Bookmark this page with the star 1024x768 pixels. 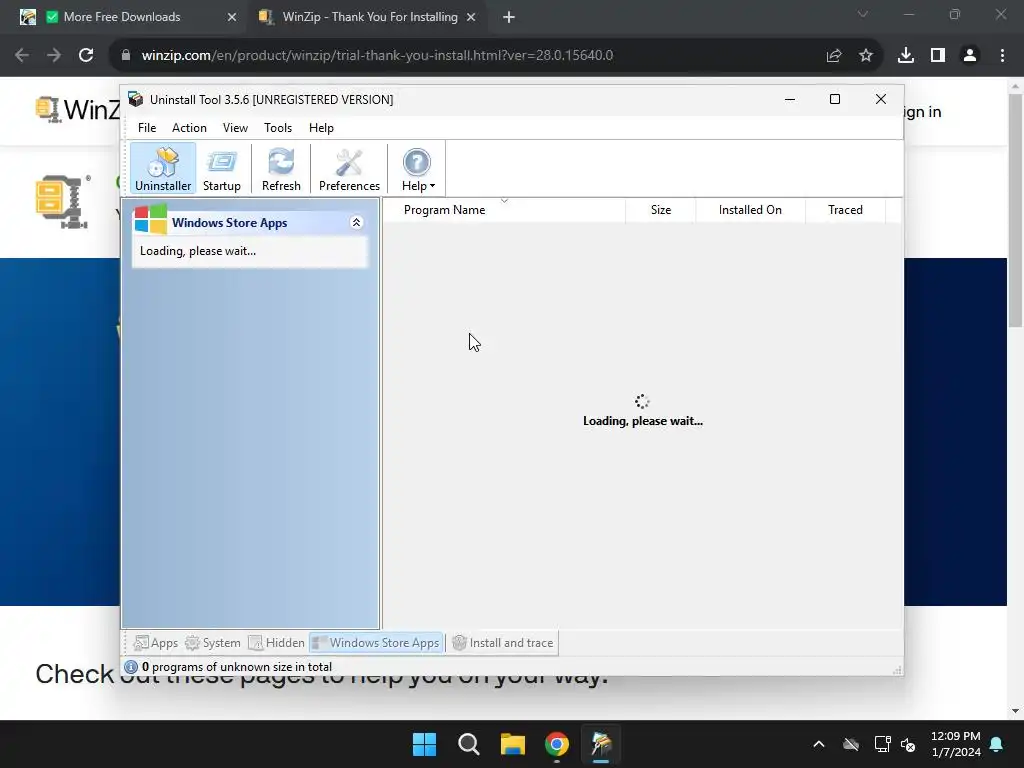pos(866,56)
